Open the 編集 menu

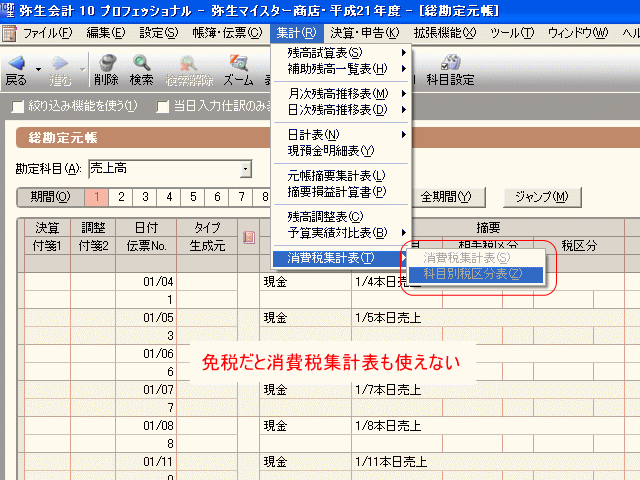106,33
